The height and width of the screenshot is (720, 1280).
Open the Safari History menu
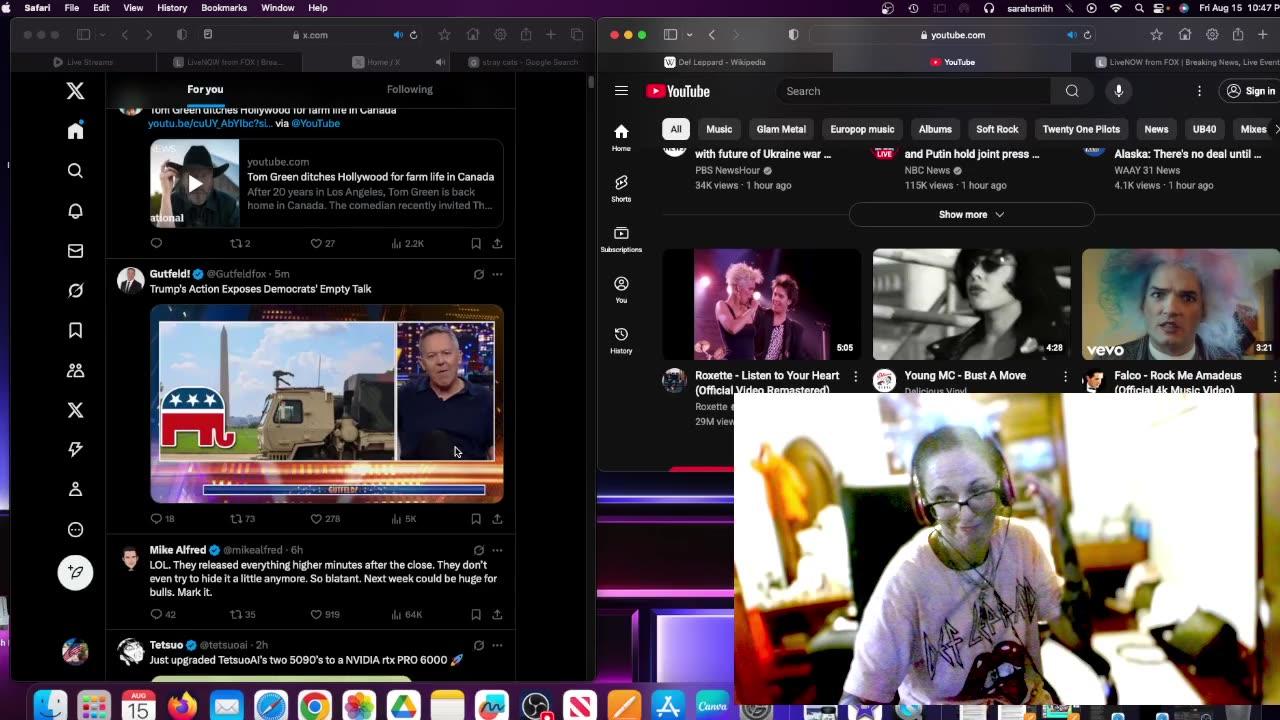coord(172,7)
